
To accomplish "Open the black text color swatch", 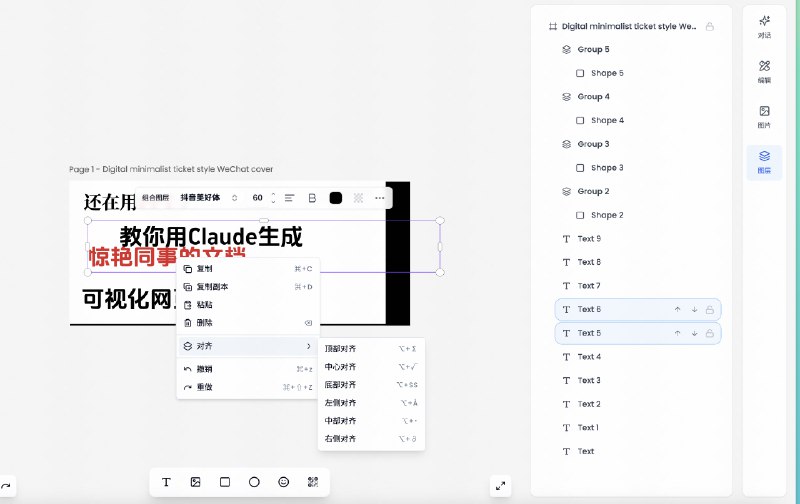I will (336, 198).
